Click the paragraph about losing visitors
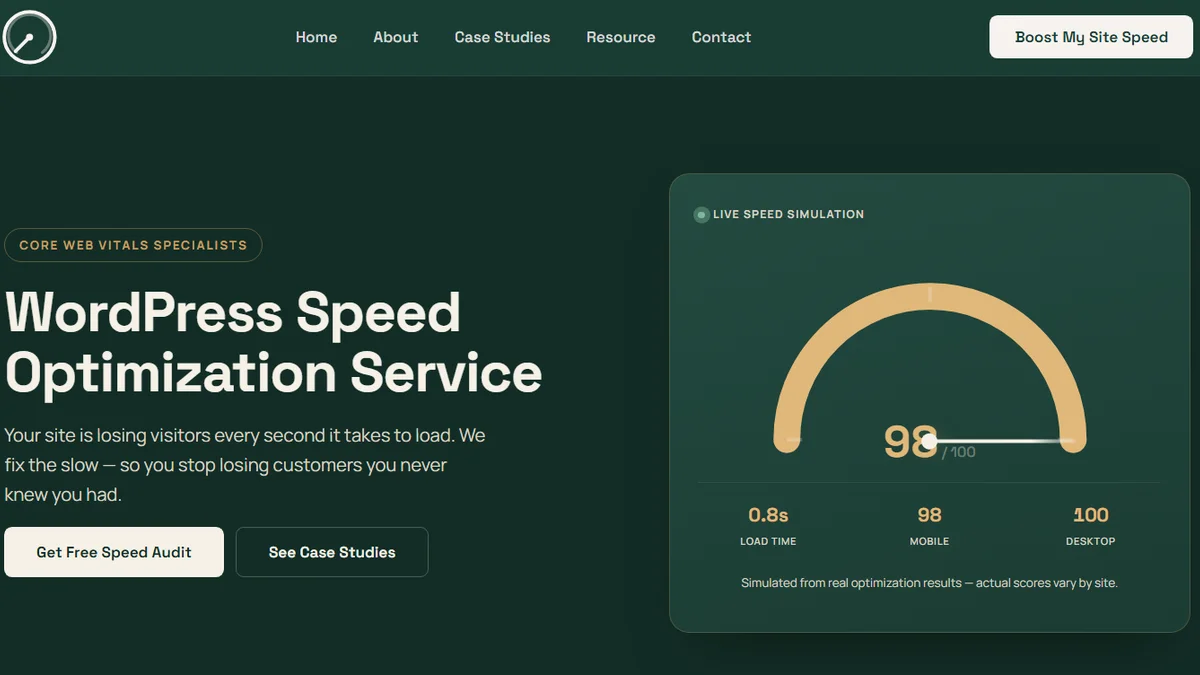The image size is (1200, 675). 245,465
